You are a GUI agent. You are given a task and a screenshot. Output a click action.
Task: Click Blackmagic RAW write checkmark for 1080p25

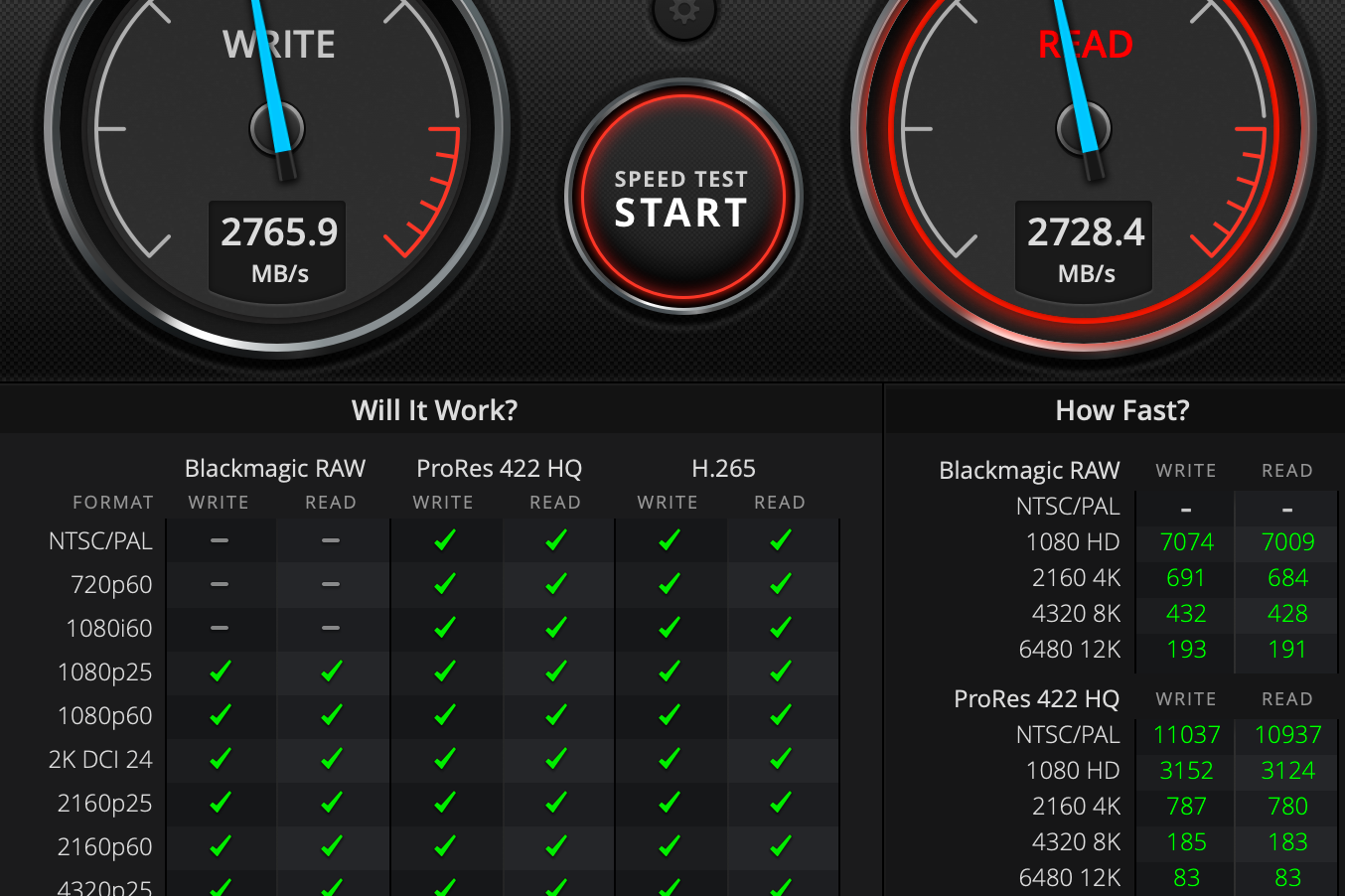click(x=221, y=672)
